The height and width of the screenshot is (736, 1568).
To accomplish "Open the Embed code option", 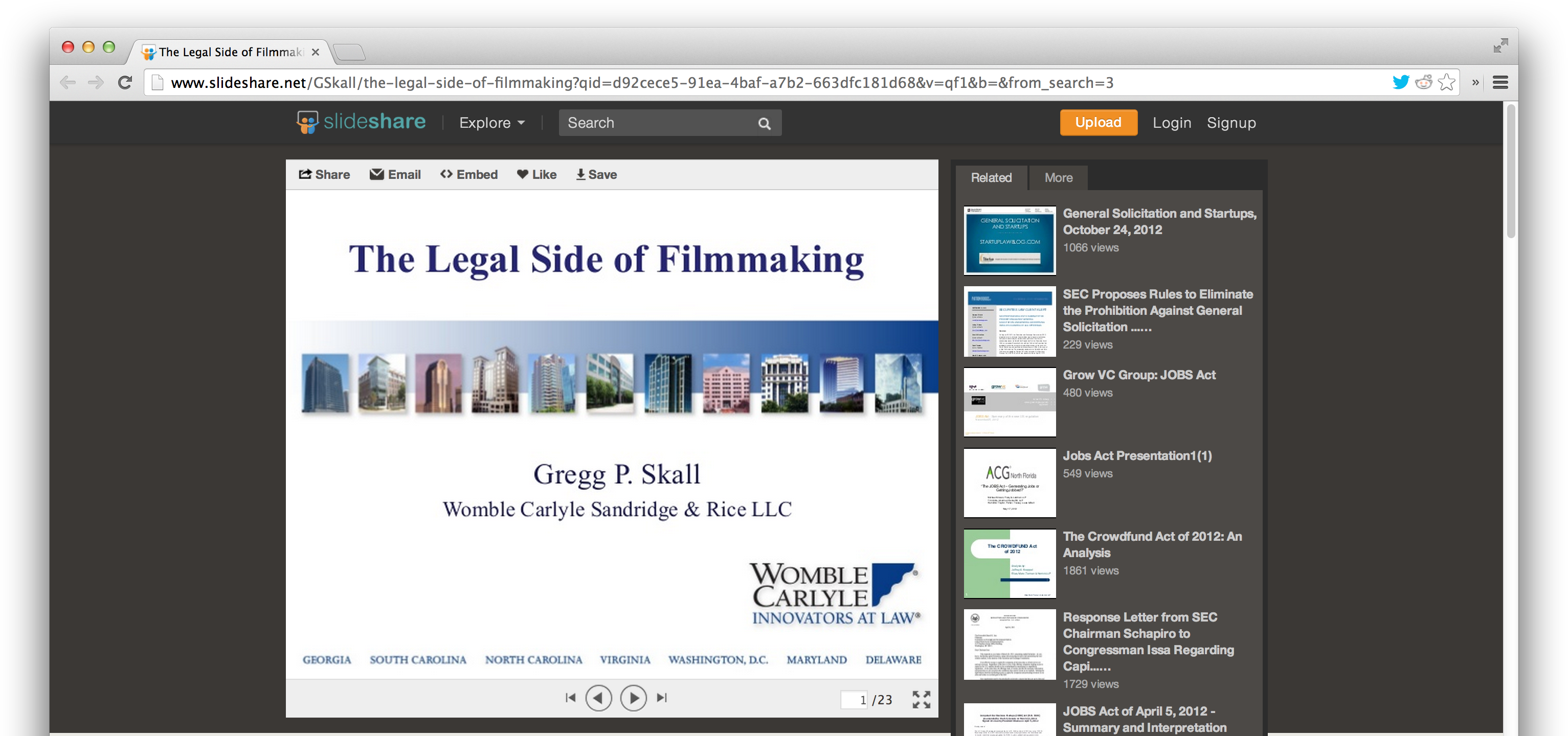I will point(468,175).
